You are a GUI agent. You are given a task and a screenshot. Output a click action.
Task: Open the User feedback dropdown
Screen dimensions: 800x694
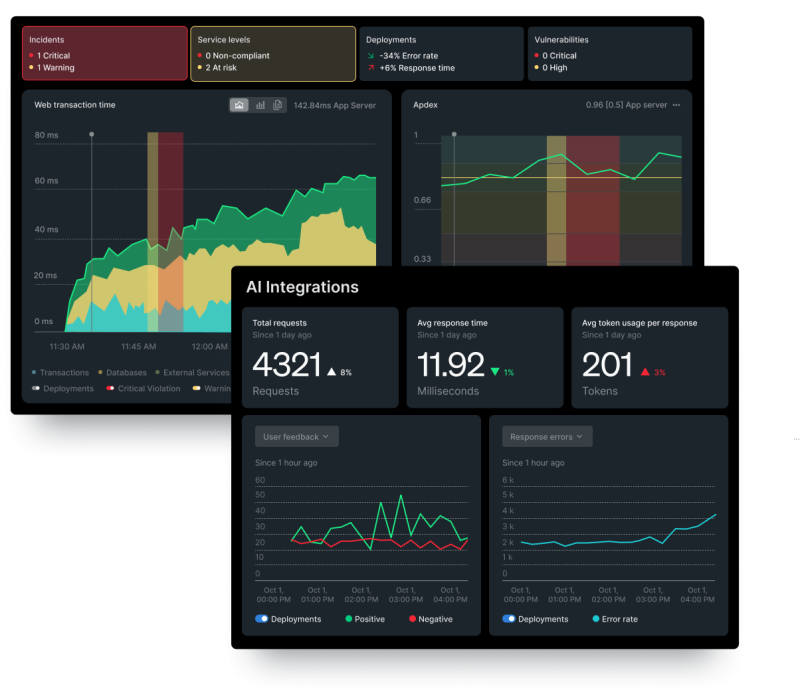pos(297,436)
